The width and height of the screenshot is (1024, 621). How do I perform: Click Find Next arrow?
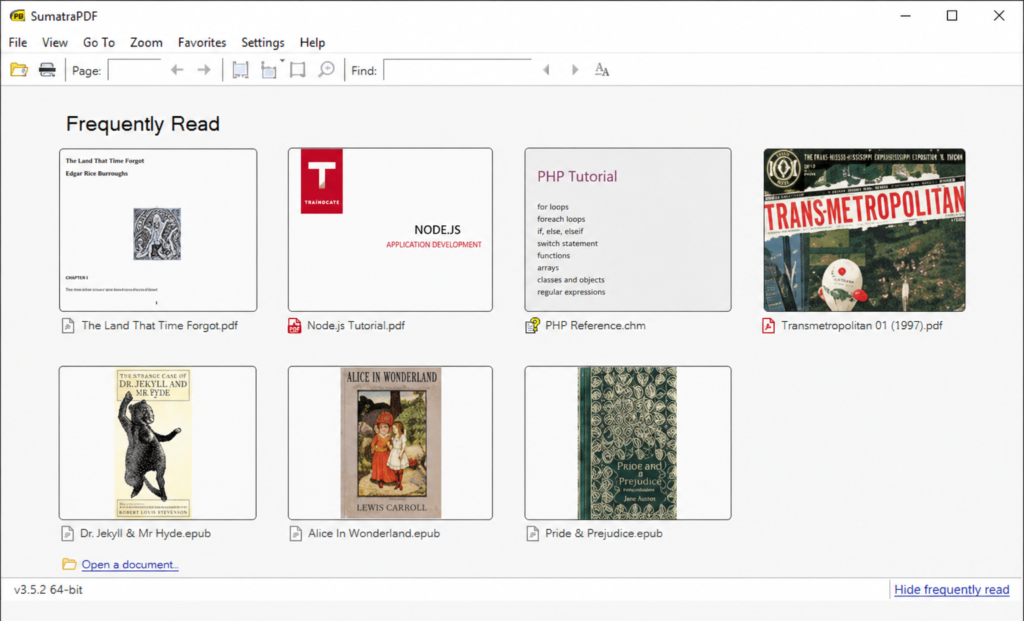tap(575, 70)
